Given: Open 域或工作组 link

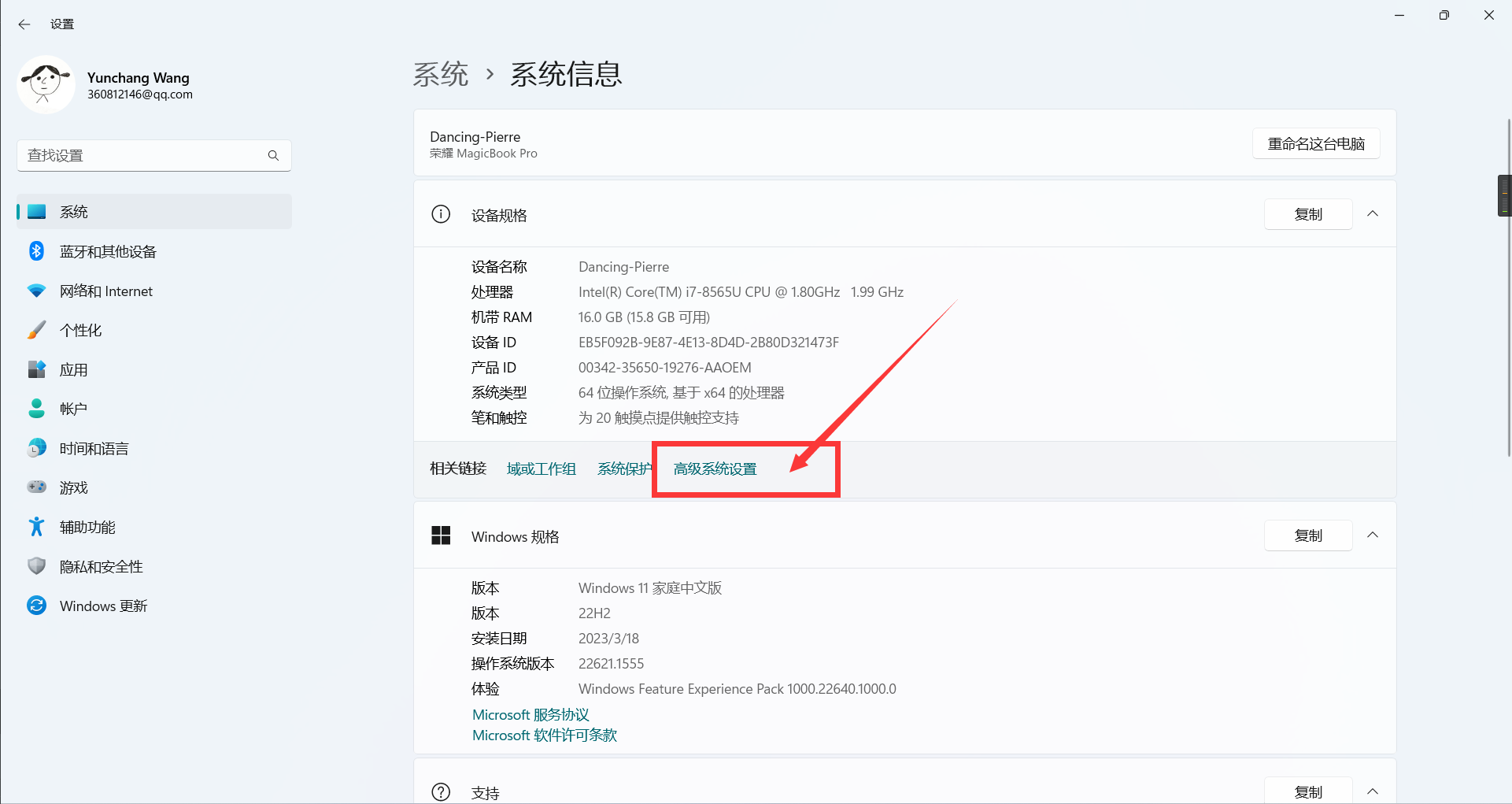Looking at the screenshot, I should [x=542, y=469].
